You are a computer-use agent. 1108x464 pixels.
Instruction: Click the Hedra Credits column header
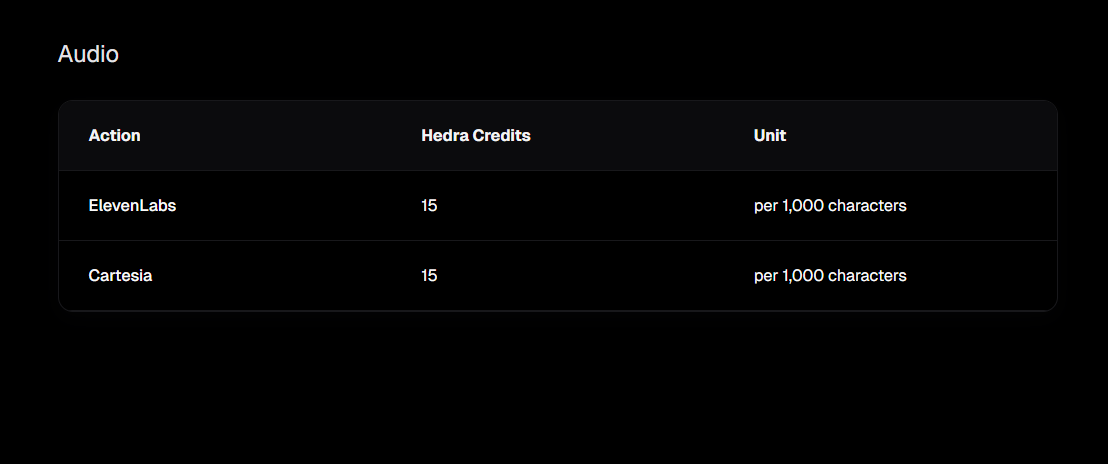475,136
